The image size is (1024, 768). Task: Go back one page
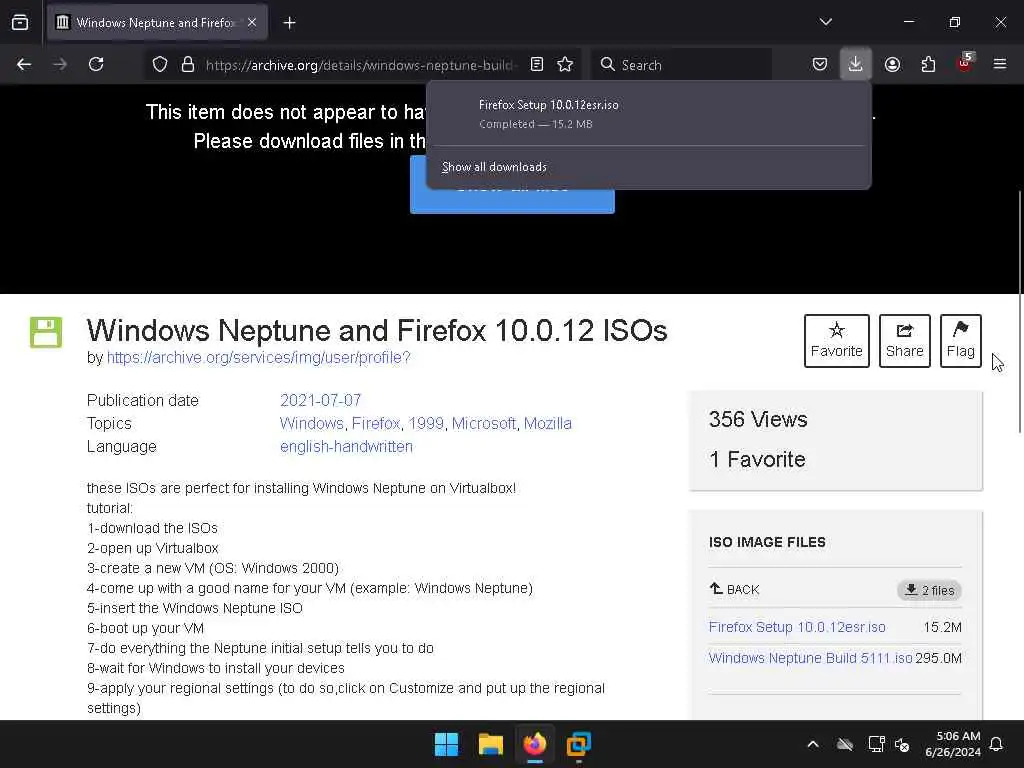tap(24, 64)
